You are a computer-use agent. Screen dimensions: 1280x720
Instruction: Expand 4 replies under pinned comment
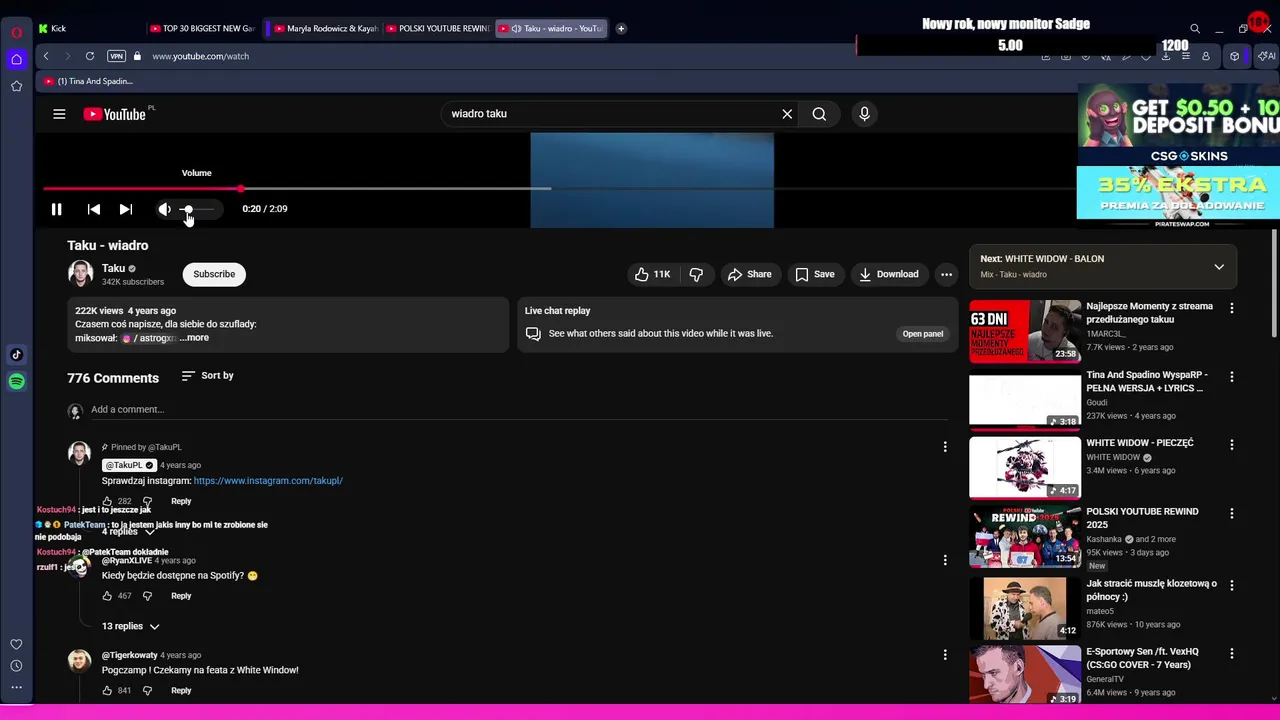(x=129, y=532)
